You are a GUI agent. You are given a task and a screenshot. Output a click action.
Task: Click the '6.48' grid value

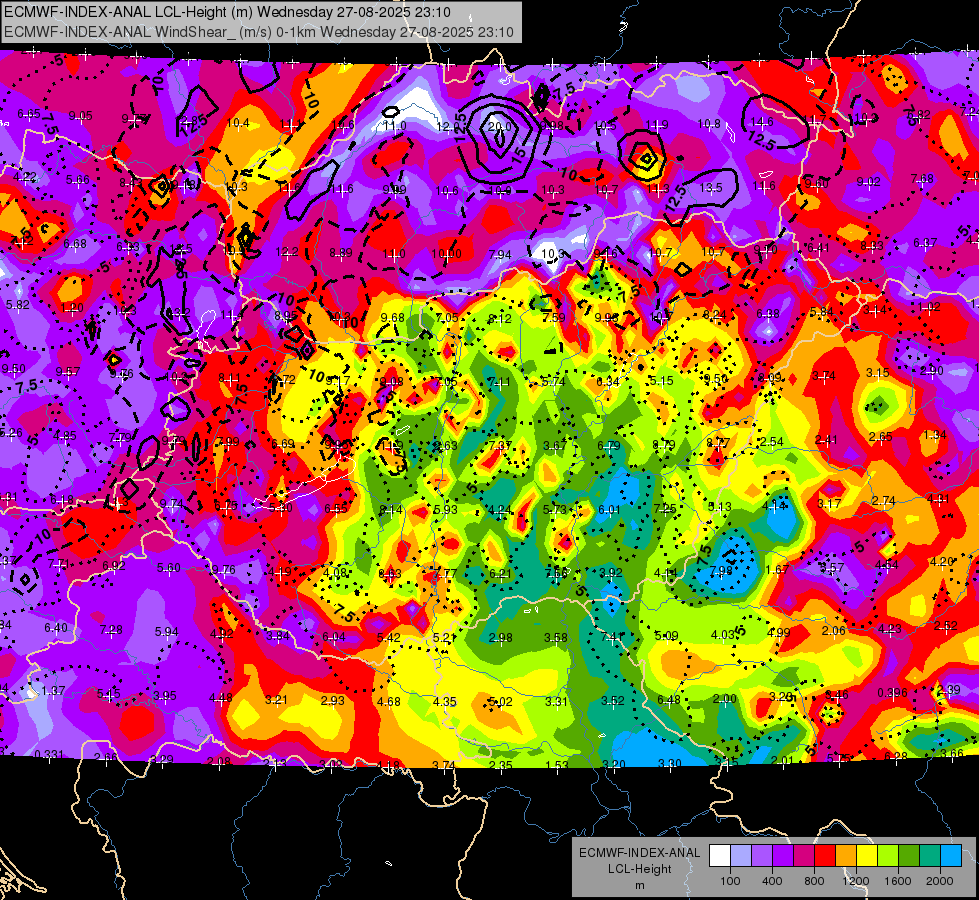click(x=669, y=699)
